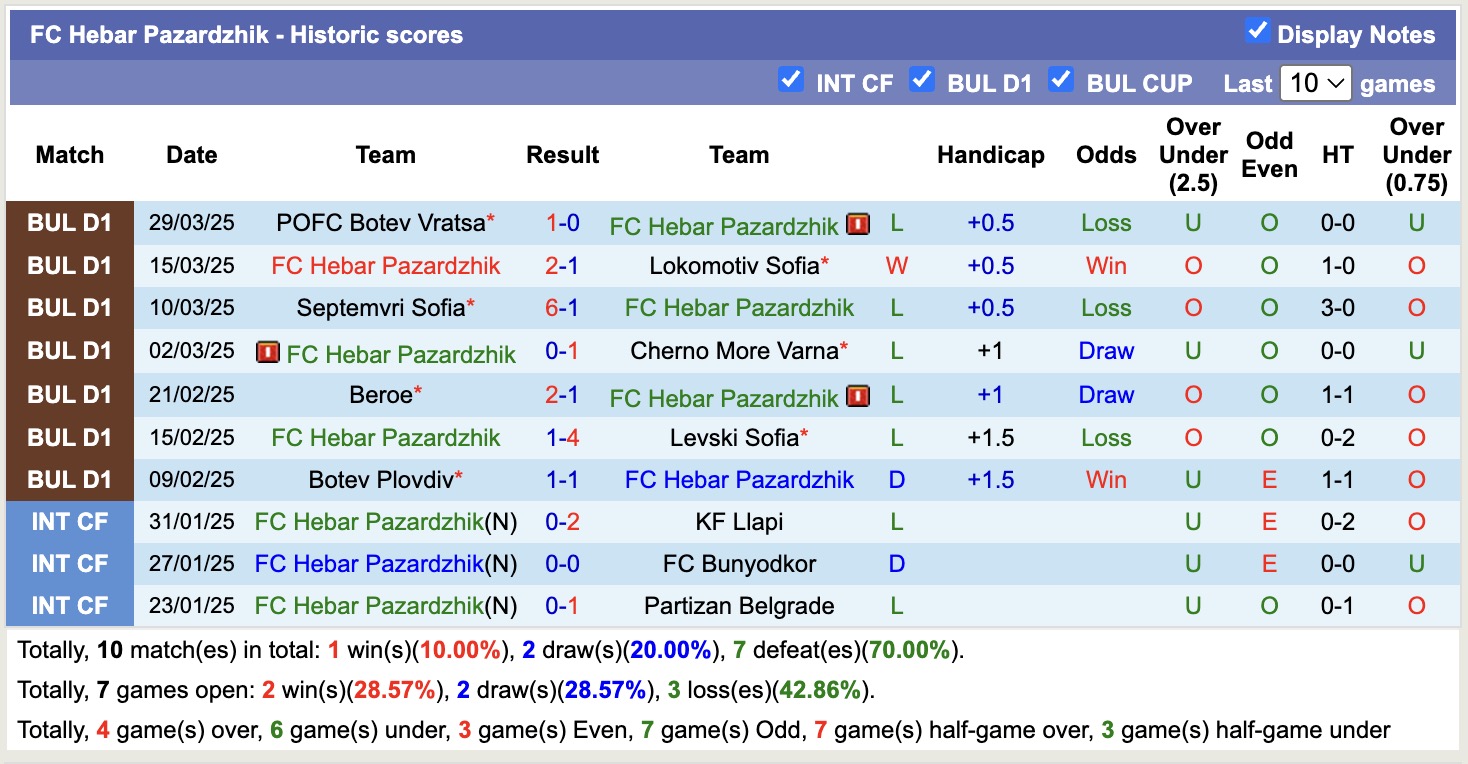Click red card icon in Botev Vratsa row
This screenshot has height=764, width=1468.
(x=858, y=224)
